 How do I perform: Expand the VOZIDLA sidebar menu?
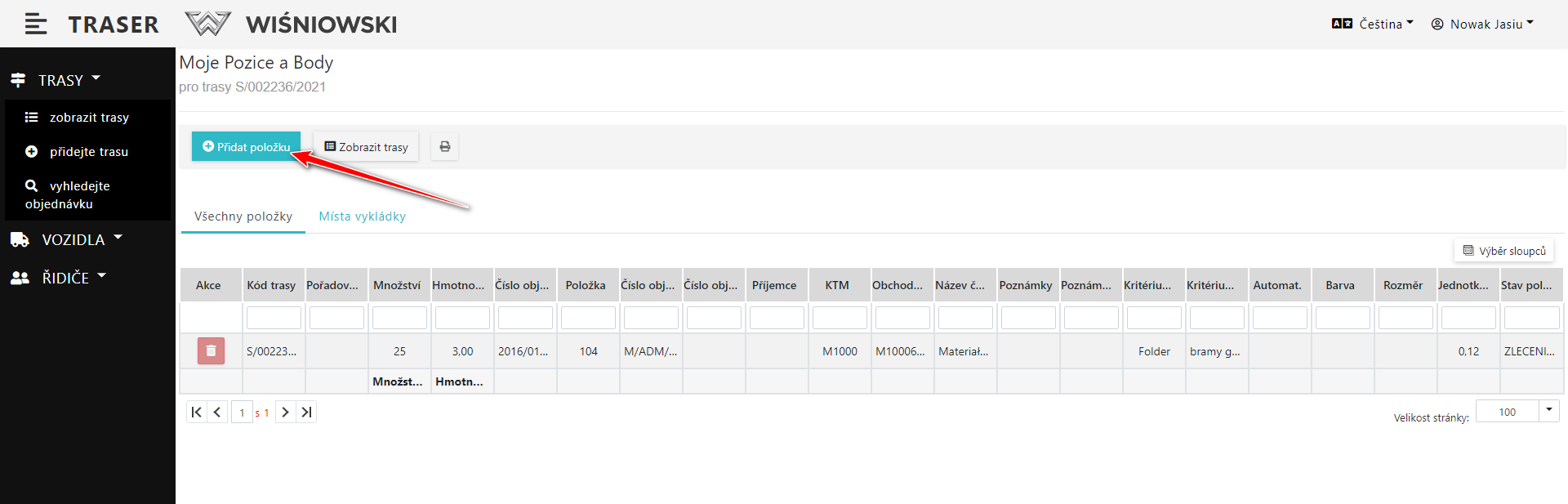[x=66, y=240]
